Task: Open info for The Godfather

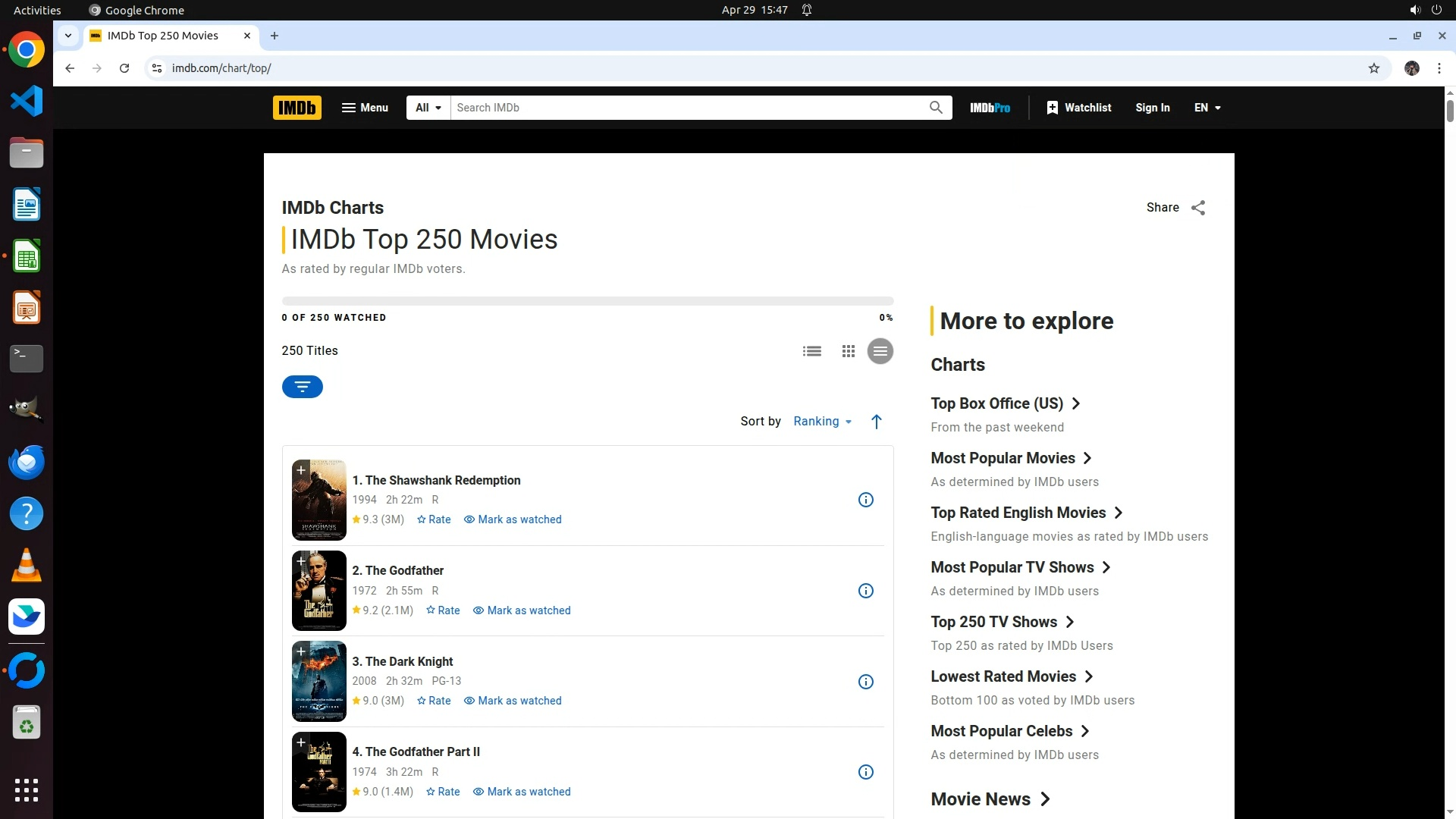Action: (x=865, y=591)
